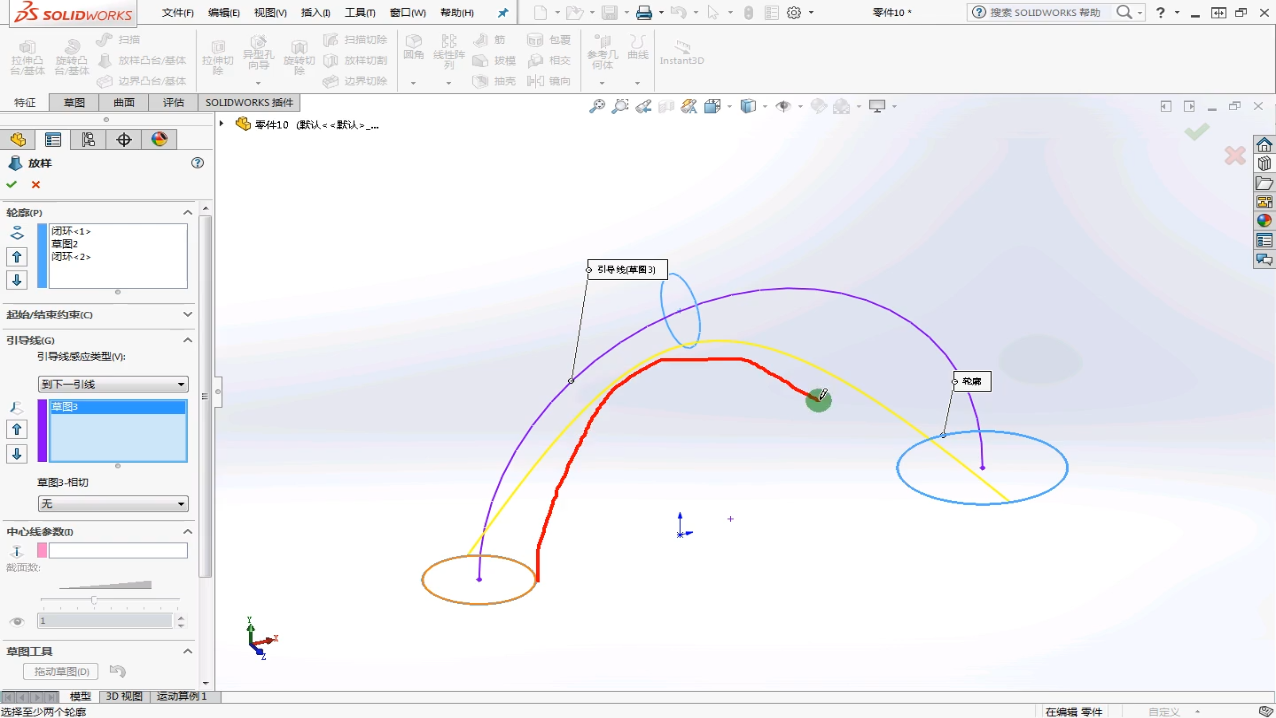Open the DisplayManager color sphere tab
Image resolution: width=1276 pixels, height=718 pixels.
click(159, 140)
